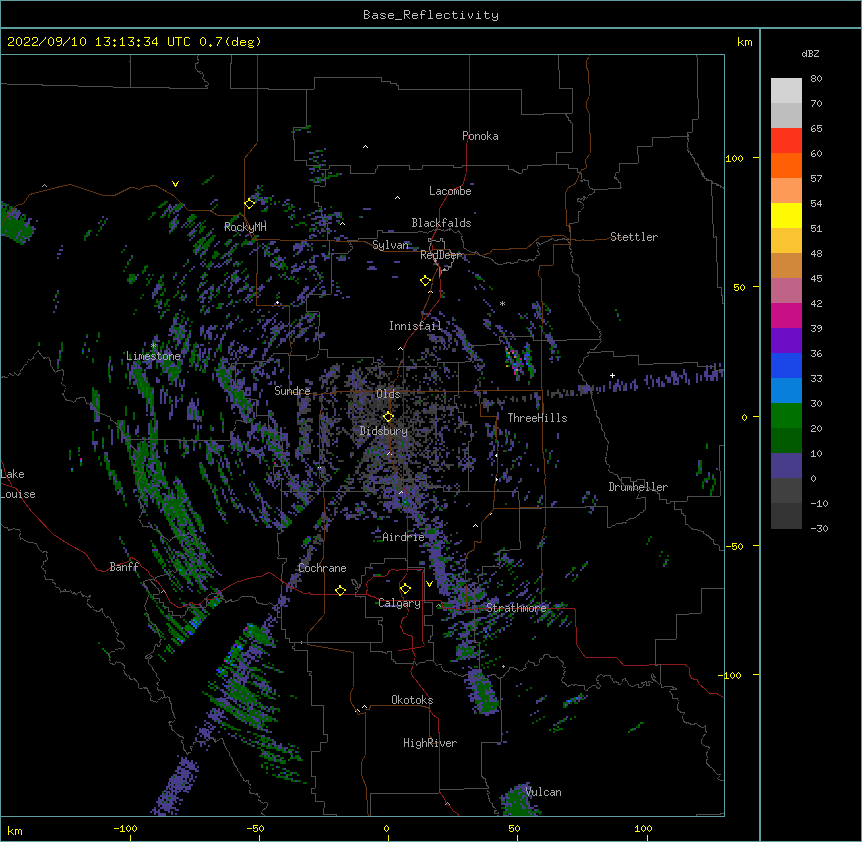
Task: Select the bright green 30–20 dBZ swatch
Action: pos(786,416)
